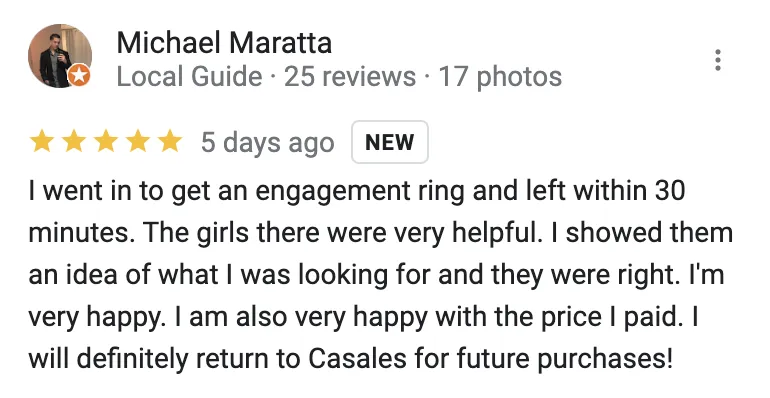
Task: Click the Local Guide label
Action: click(x=190, y=77)
